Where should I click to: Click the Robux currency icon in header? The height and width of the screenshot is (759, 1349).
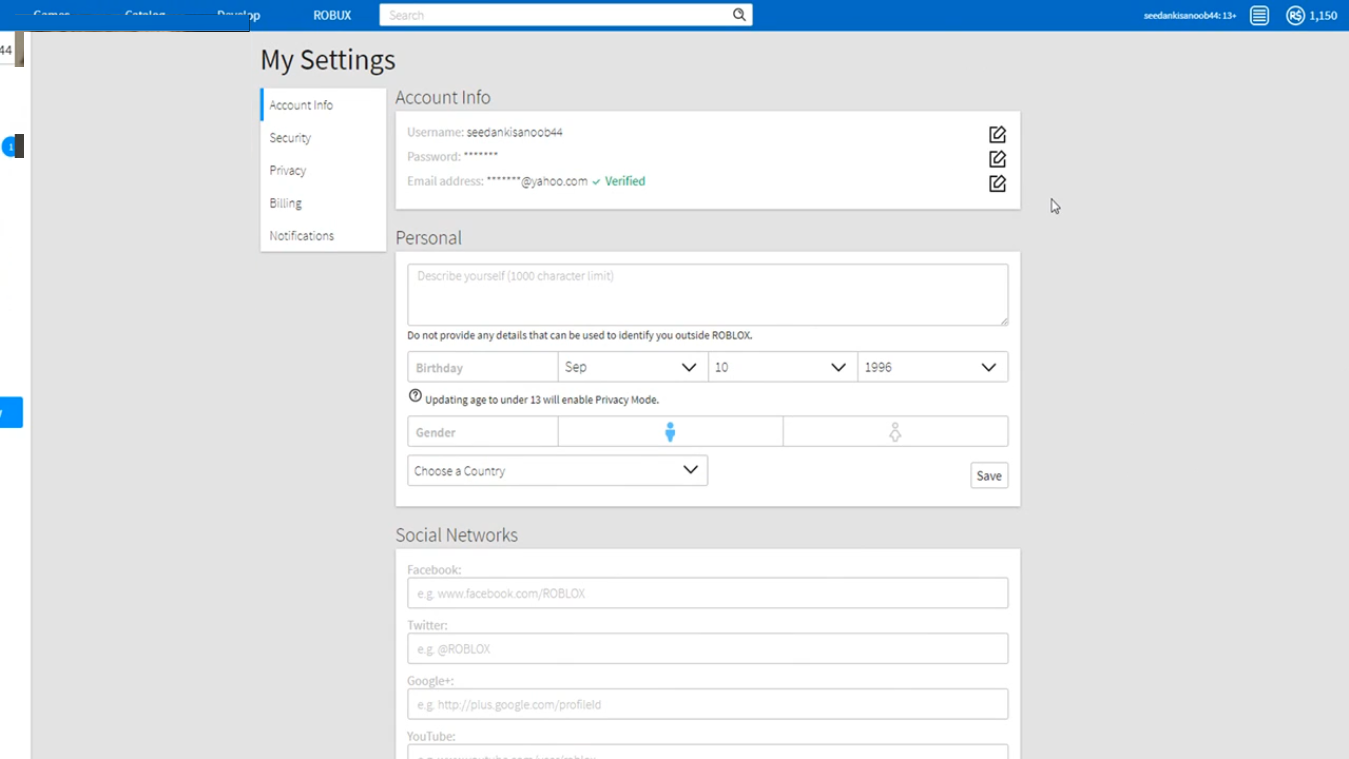1295,16
